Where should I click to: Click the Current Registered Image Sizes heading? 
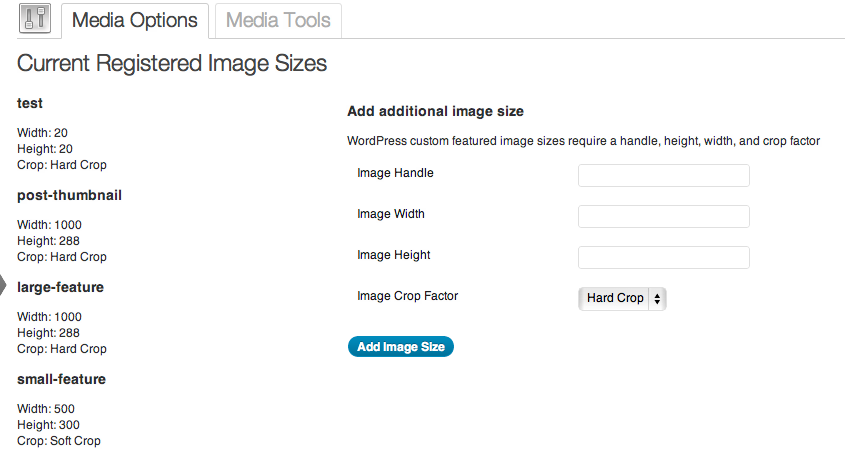pyautogui.click(x=172, y=63)
